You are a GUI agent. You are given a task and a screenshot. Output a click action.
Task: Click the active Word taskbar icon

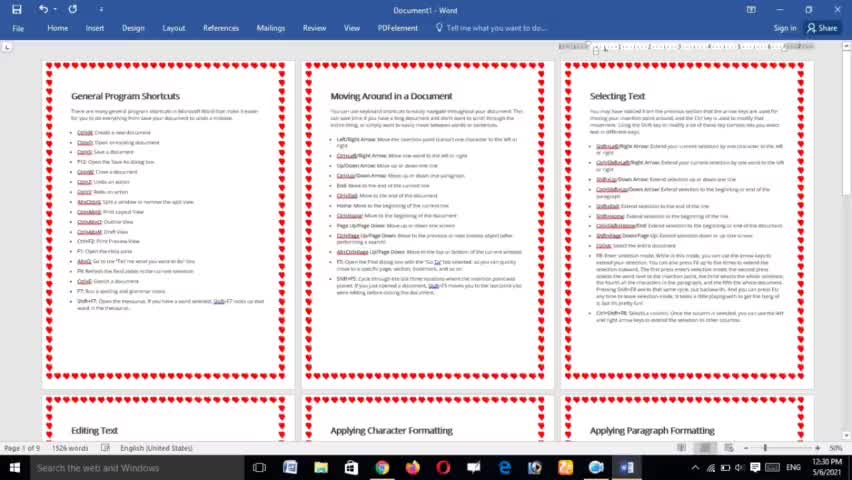(627, 467)
